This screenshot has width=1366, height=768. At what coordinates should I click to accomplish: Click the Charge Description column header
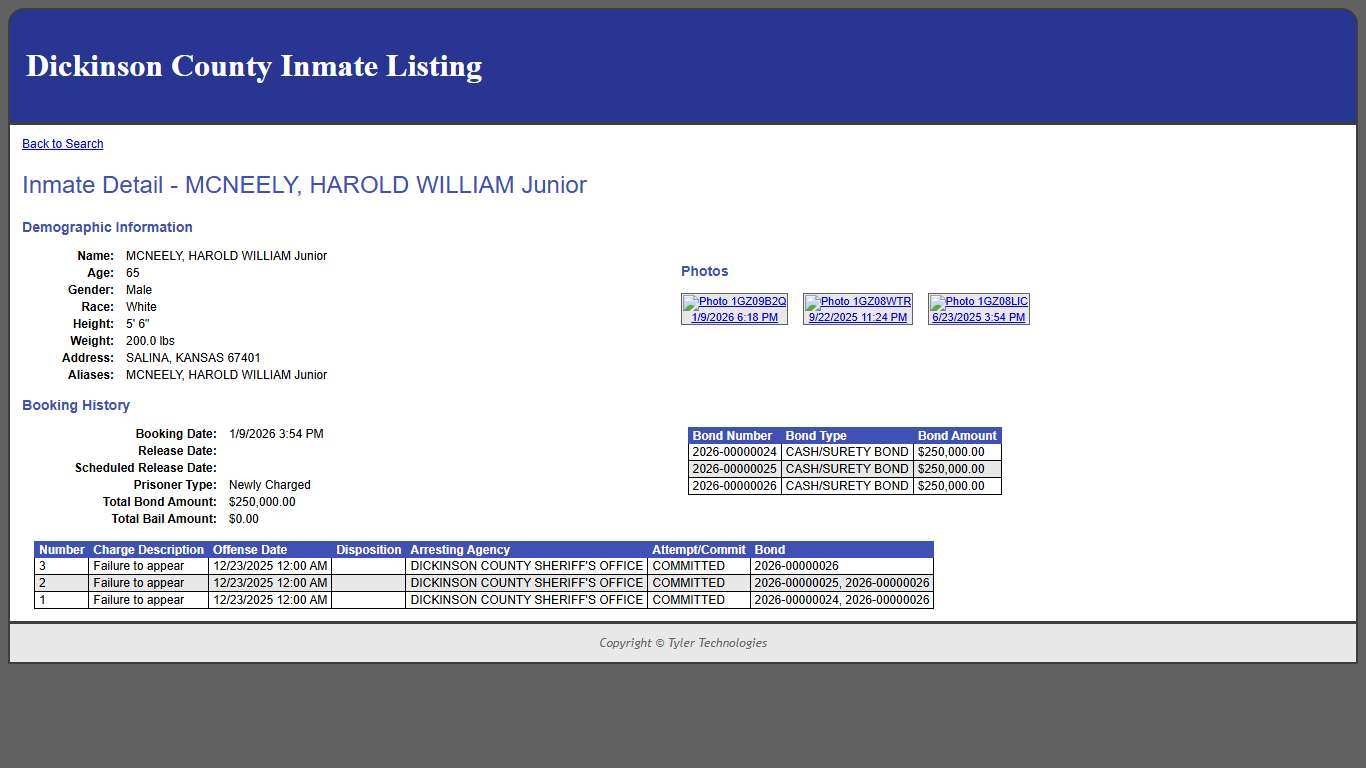[x=147, y=549]
